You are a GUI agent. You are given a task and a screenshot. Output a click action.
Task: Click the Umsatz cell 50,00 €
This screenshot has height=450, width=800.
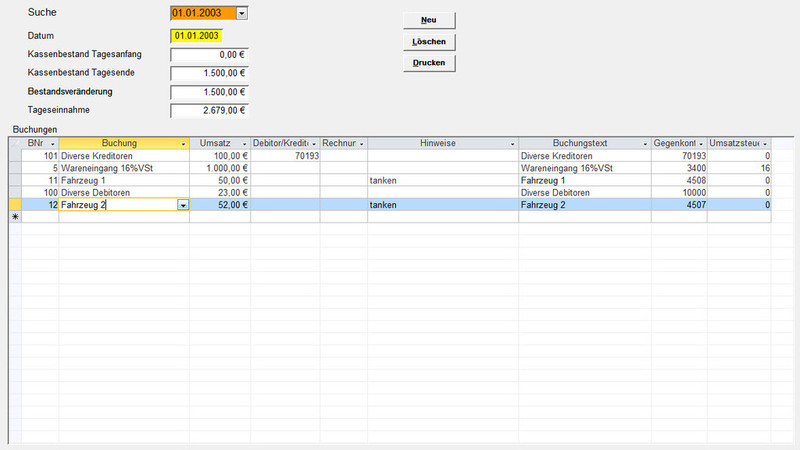pos(220,181)
